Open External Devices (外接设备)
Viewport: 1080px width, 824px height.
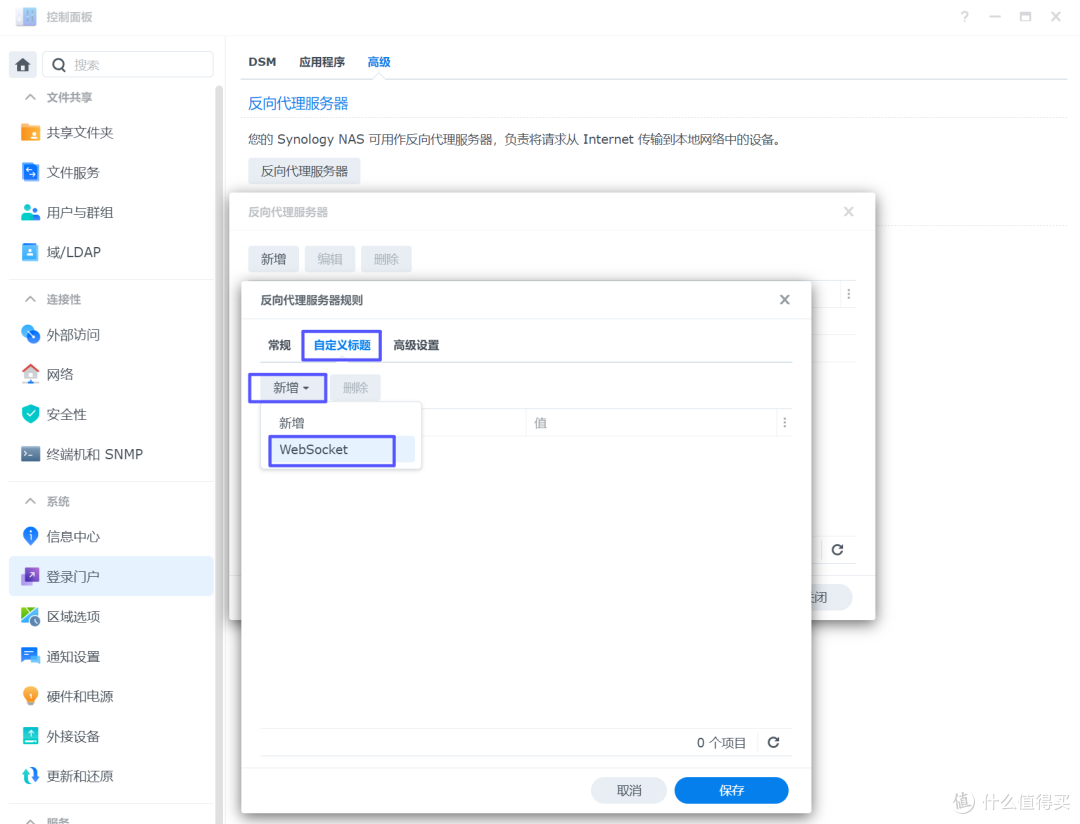(112, 736)
